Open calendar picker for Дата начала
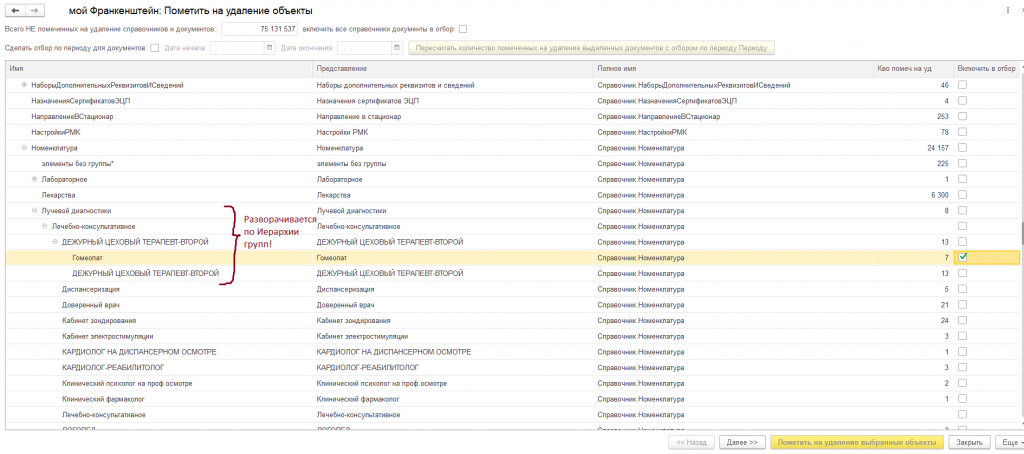Viewport: 1024px width, 454px height. pos(268,47)
